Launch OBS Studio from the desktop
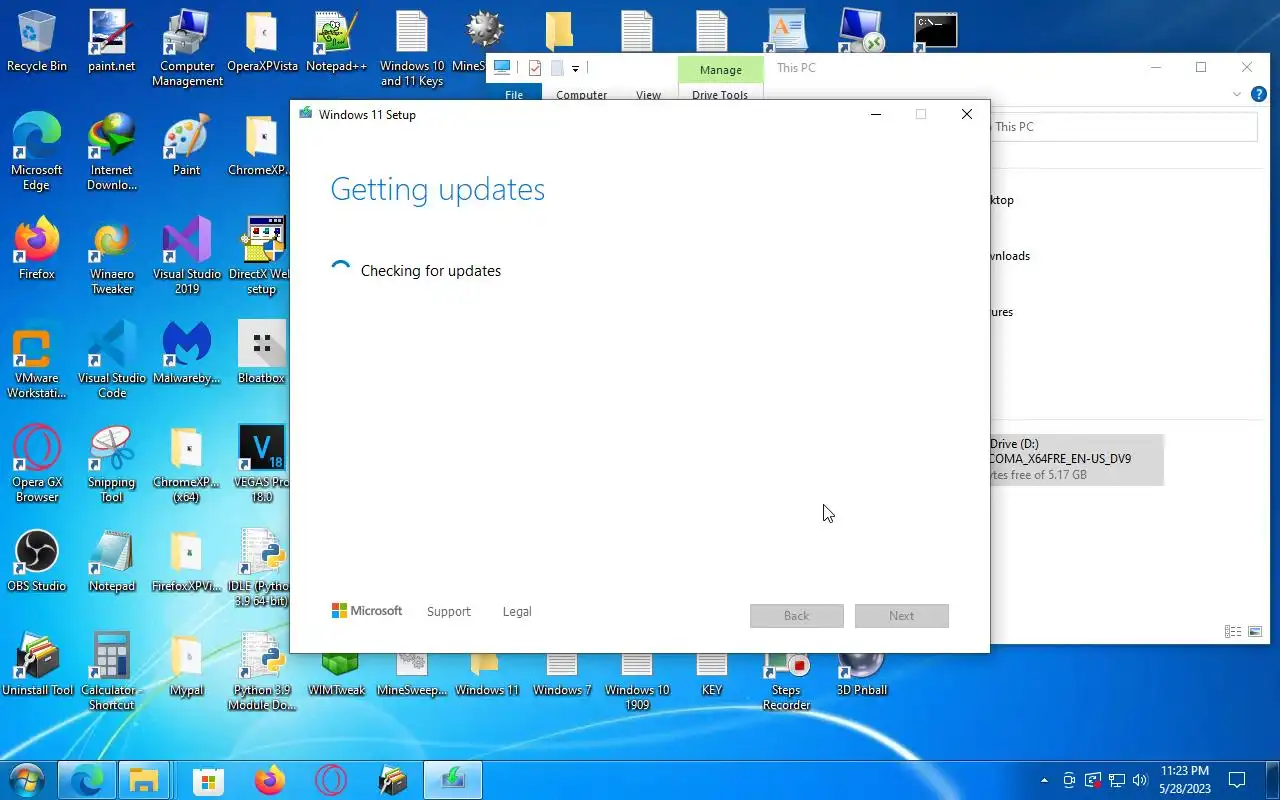 37,561
